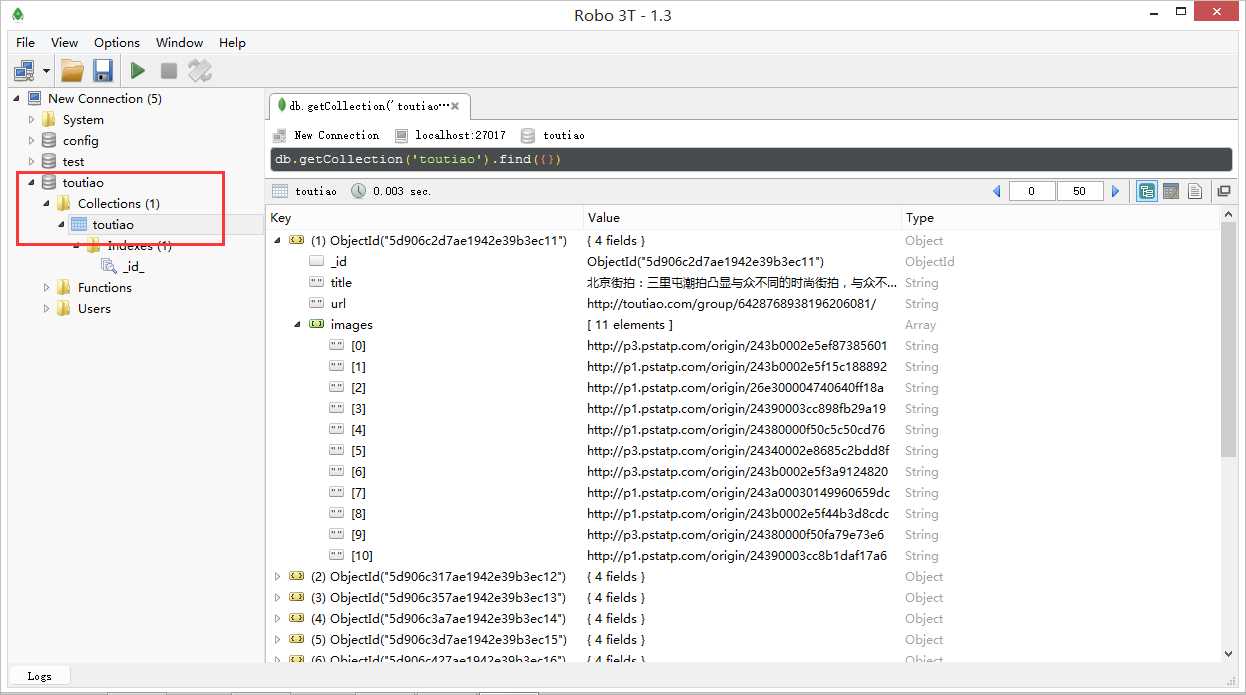This screenshot has width=1246, height=695.
Task: Select the toutiao collection in the tree
Action: 113,224
